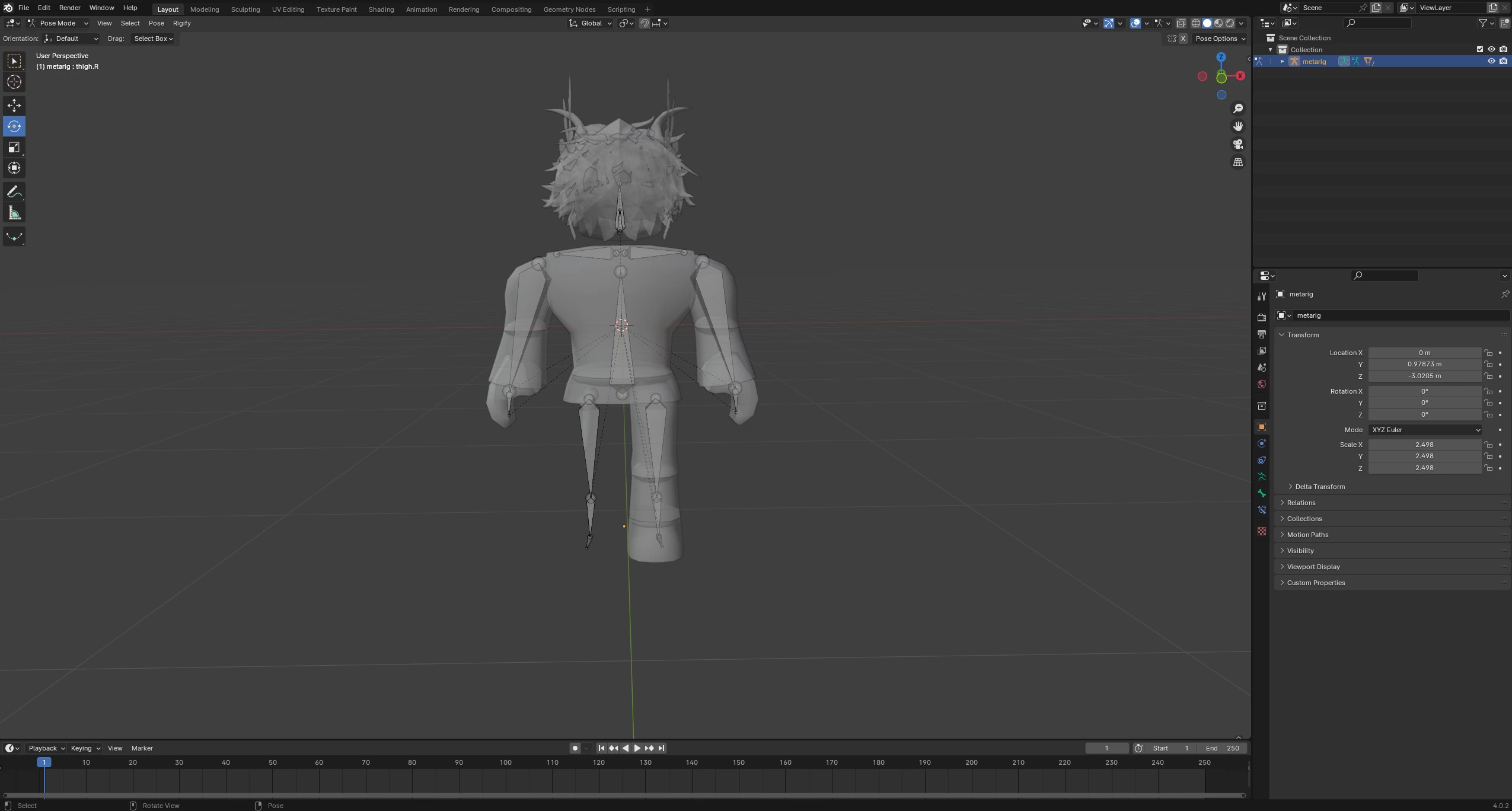Image resolution: width=1512 pixels, height=811 pixels.
Task: Switch to orthographic grid view icon
Action: (1238, 162)
